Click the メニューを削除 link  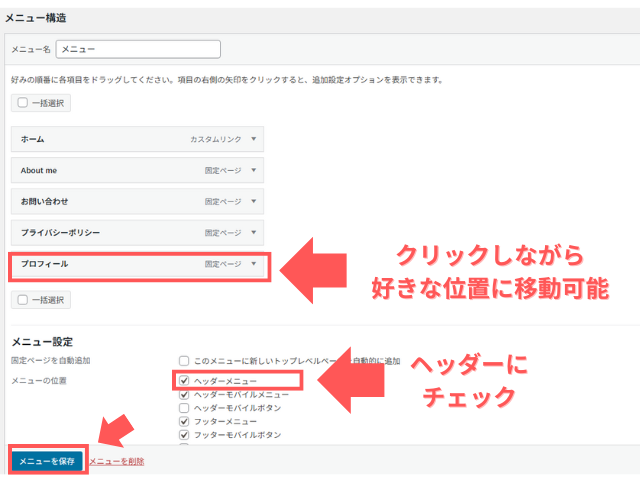pos(116,461)
